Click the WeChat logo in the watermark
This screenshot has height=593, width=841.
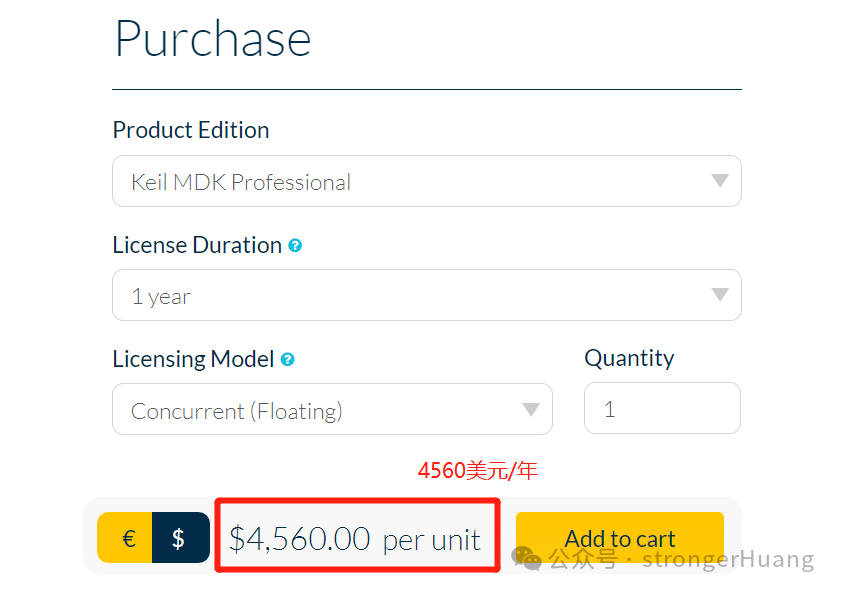(x=526, y=559)
